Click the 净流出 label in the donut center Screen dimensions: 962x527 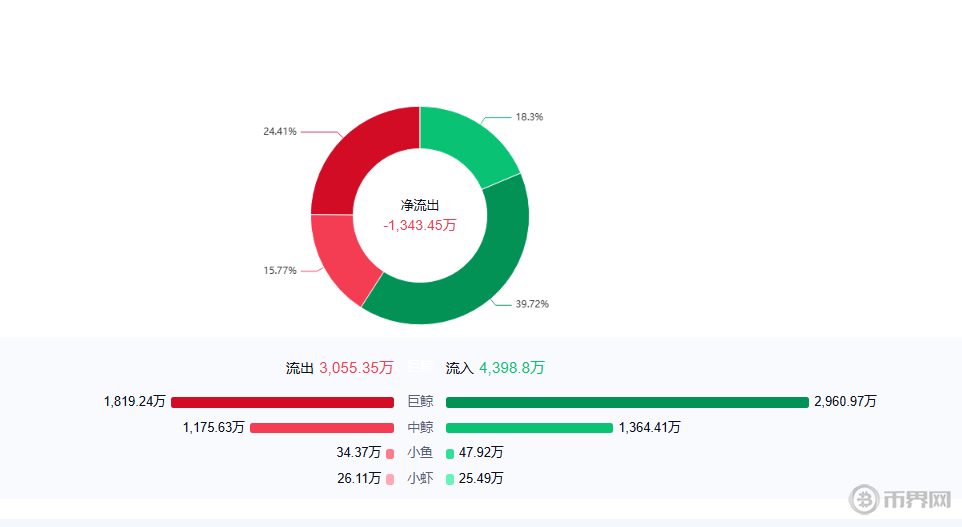tap(420, 205)
